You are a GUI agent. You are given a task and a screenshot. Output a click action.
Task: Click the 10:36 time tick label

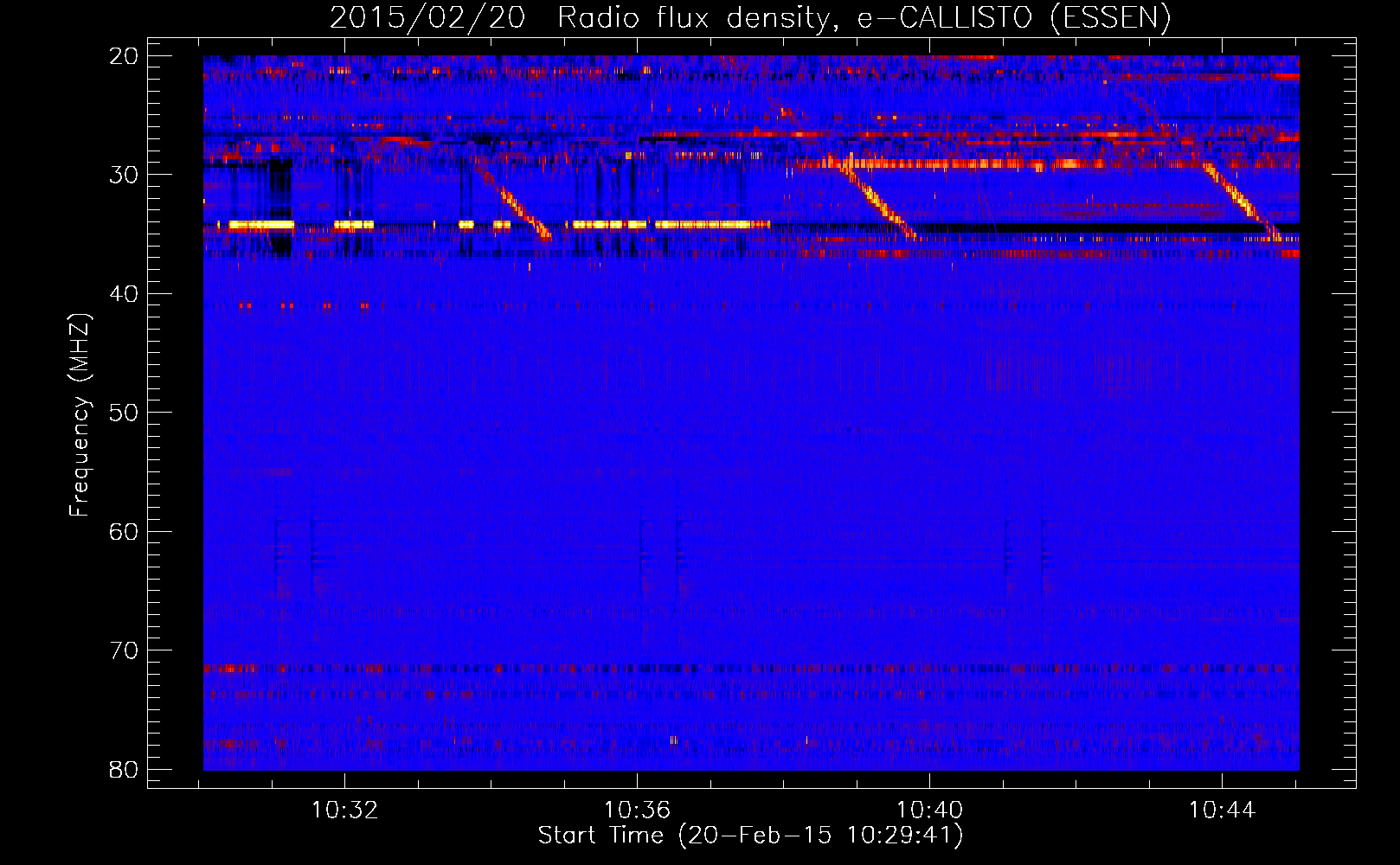(x=637, y=811)
